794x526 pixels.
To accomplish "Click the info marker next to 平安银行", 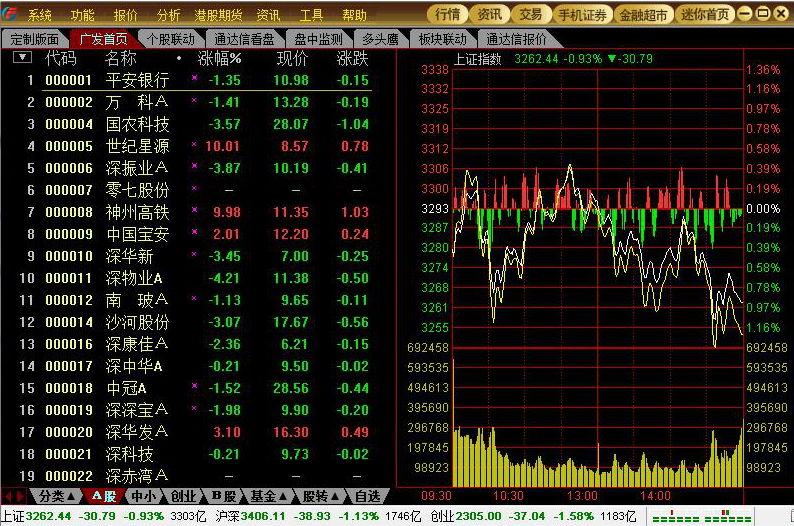I will coord(194,80).
